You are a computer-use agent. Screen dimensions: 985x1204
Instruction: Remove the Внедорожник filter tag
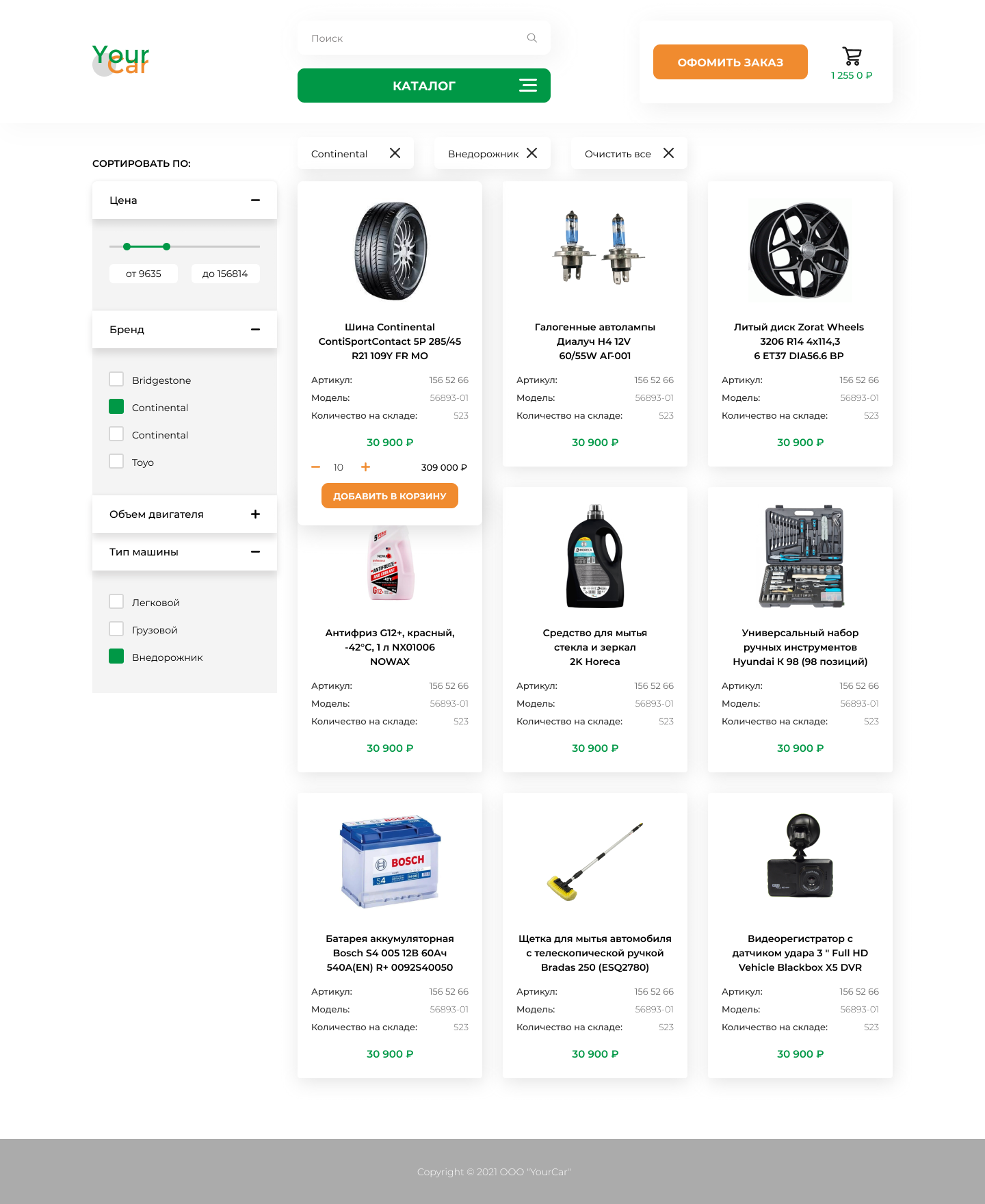pos(532,153)
